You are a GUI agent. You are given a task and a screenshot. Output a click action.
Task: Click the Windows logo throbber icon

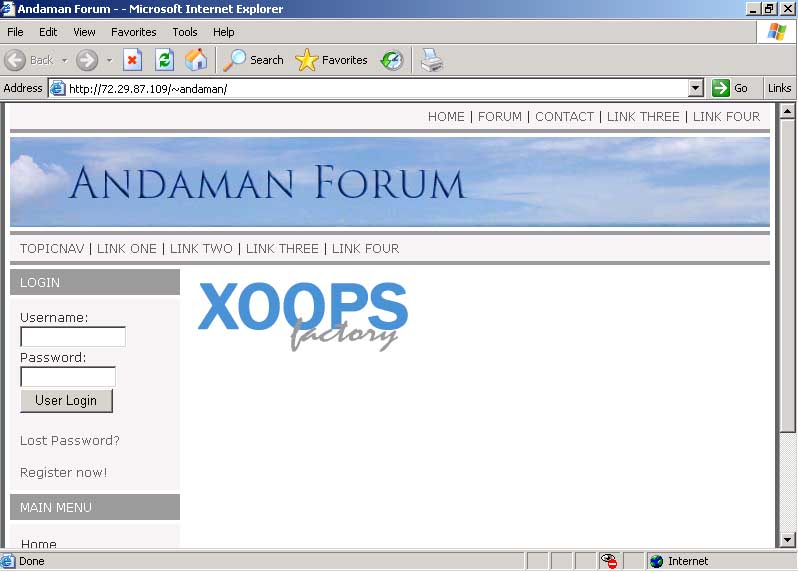point(777,32)
